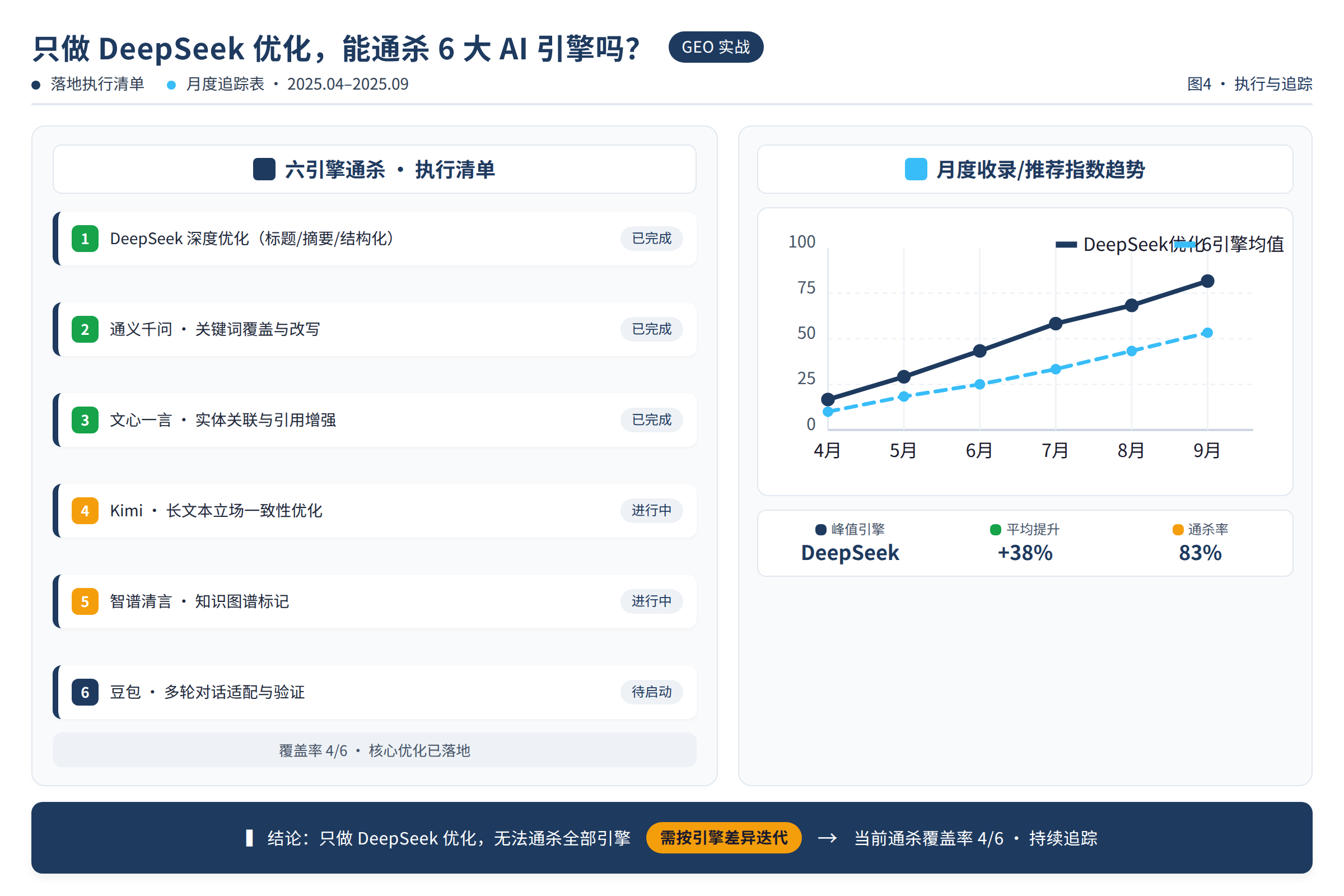Select 智谱清言 · 知识图谱标记 item text

199,601
